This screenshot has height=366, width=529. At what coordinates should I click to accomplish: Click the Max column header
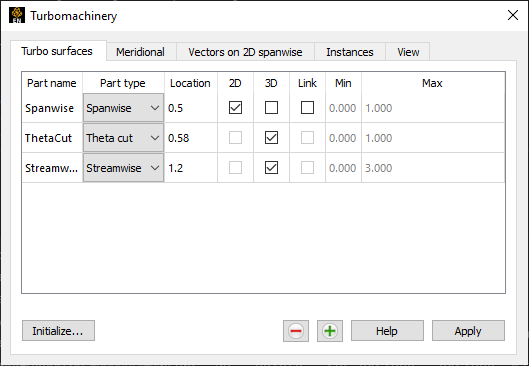[x=433, y=83]
